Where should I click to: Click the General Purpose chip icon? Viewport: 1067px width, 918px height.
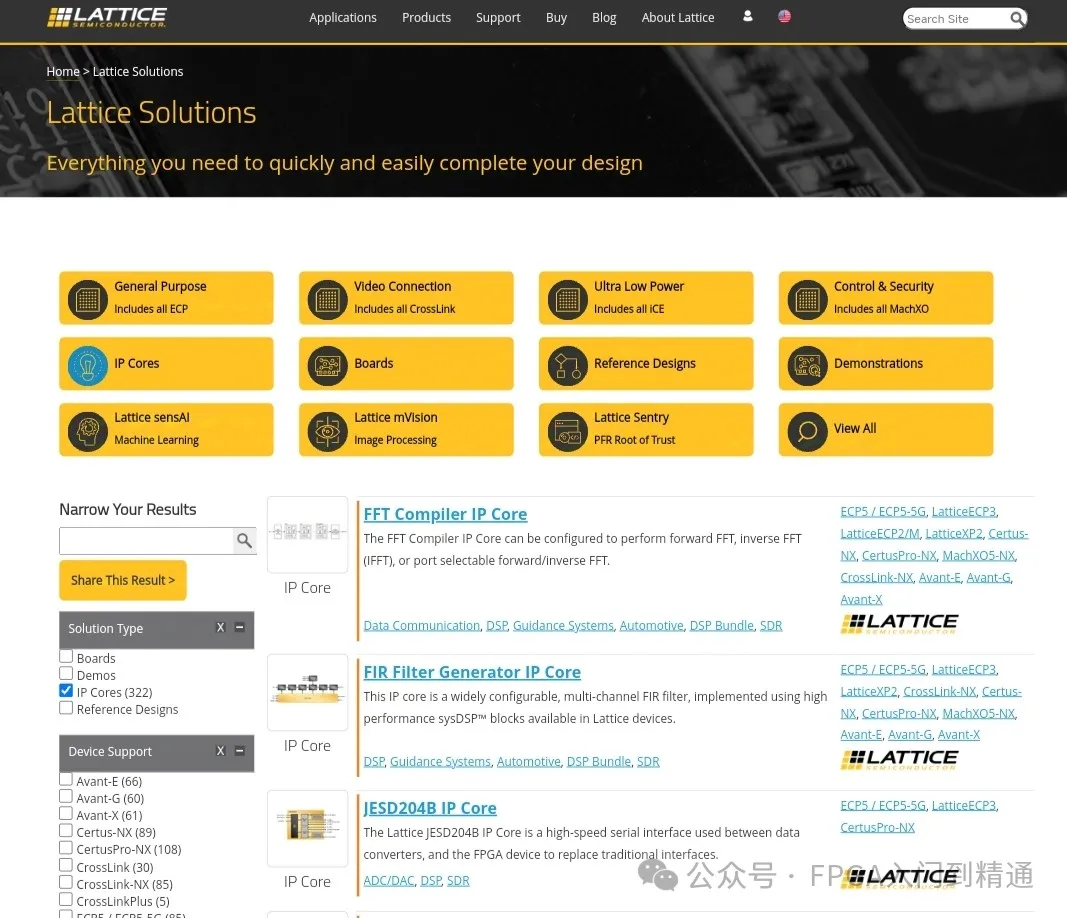click(87, 299)
